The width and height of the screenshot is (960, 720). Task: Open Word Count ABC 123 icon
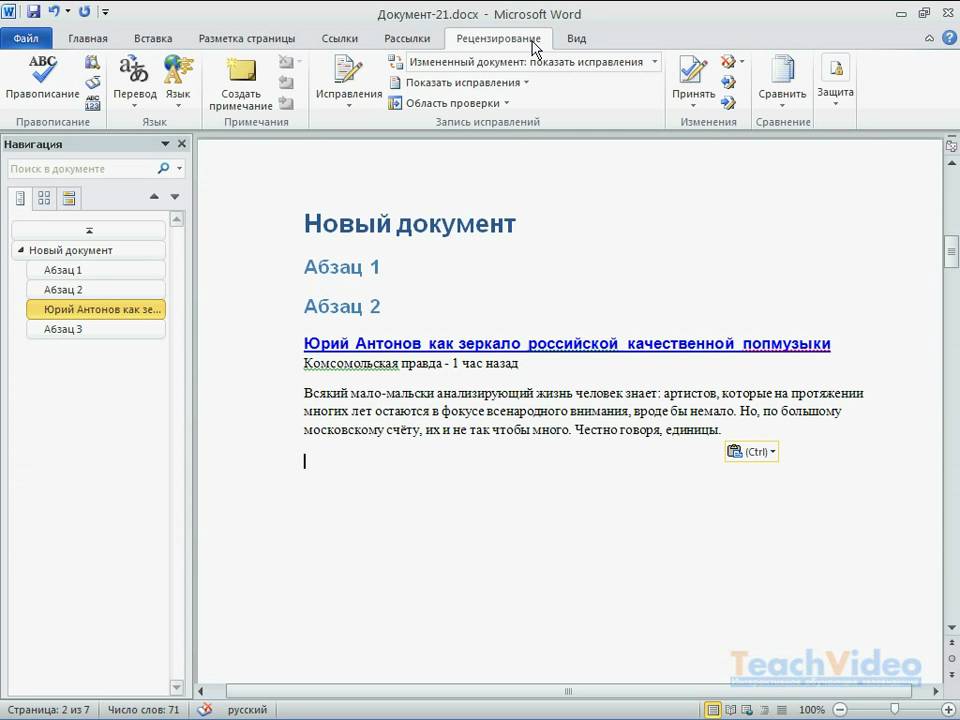92,103
